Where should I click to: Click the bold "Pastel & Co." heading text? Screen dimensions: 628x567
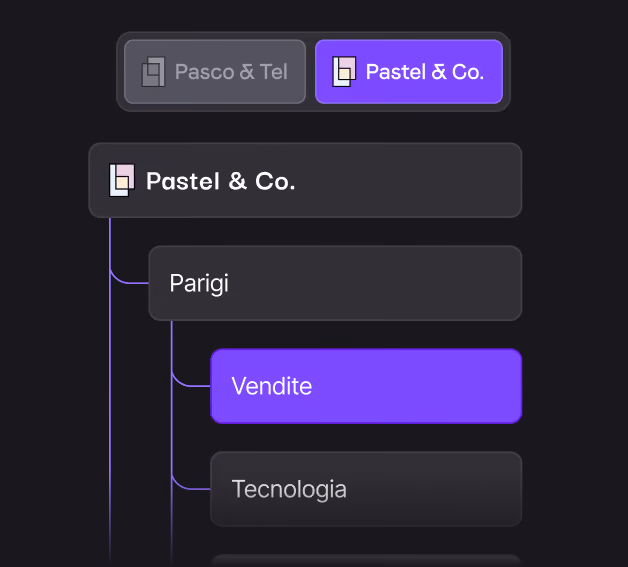click(221, 181)
